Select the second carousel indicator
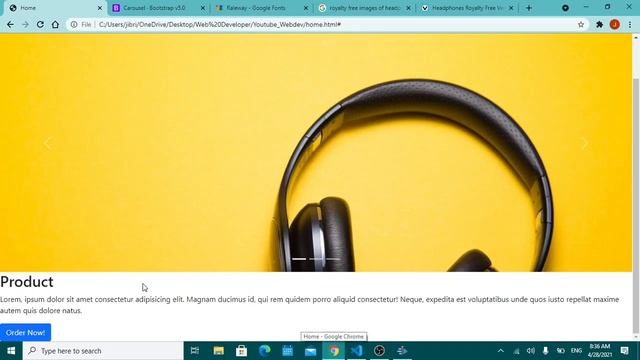Image resolution: width=640 pixels, height=360 pixels. [317, 259]
